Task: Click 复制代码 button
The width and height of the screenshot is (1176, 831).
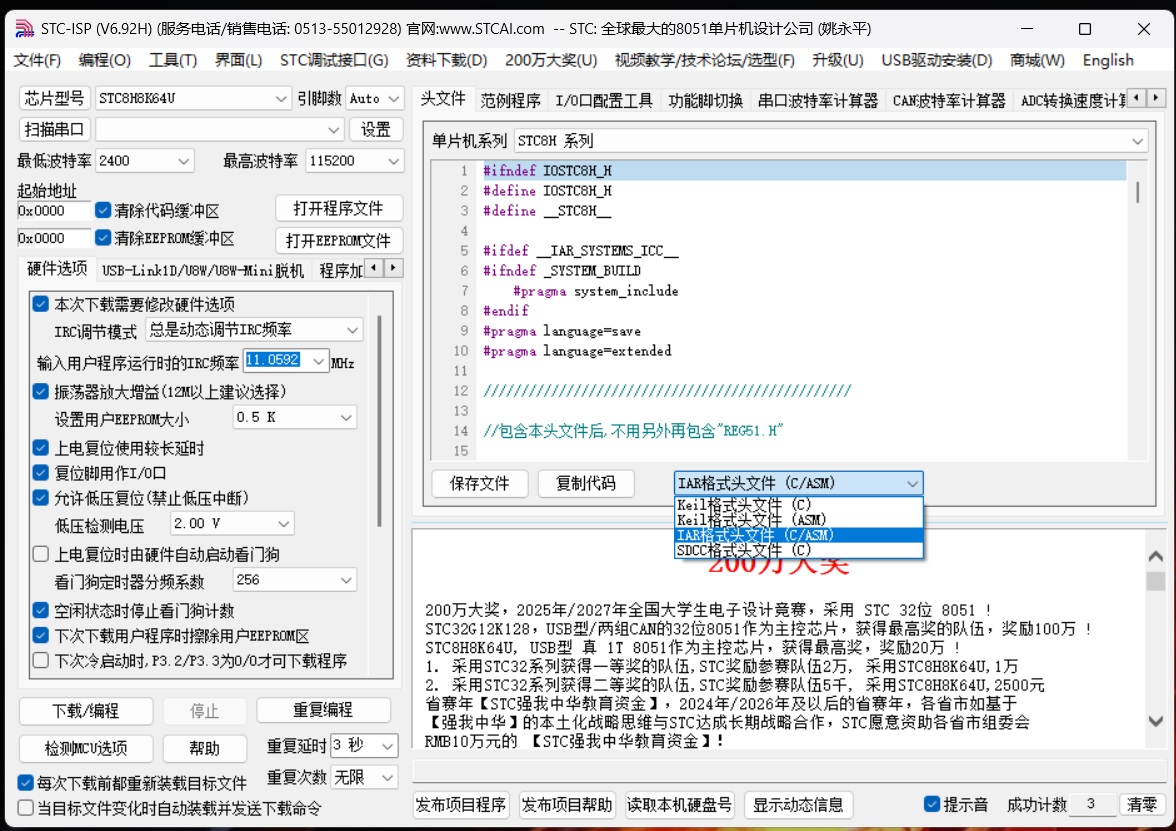Action: pos(586,483)
